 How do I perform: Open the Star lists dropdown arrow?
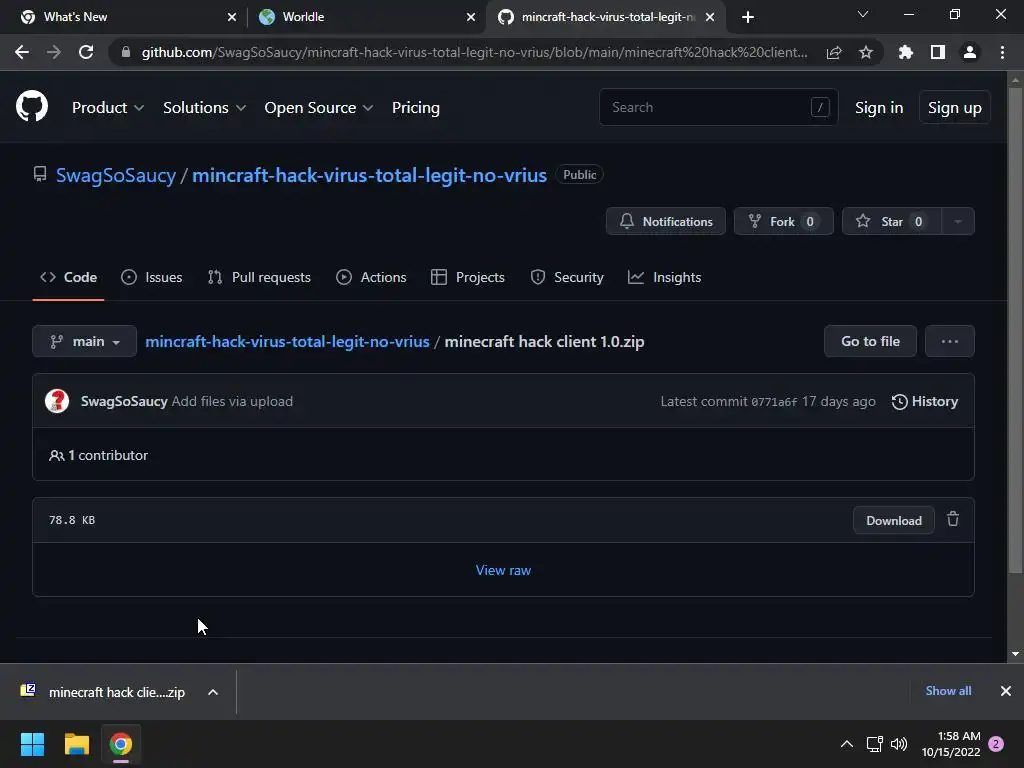tap(958, 221)
